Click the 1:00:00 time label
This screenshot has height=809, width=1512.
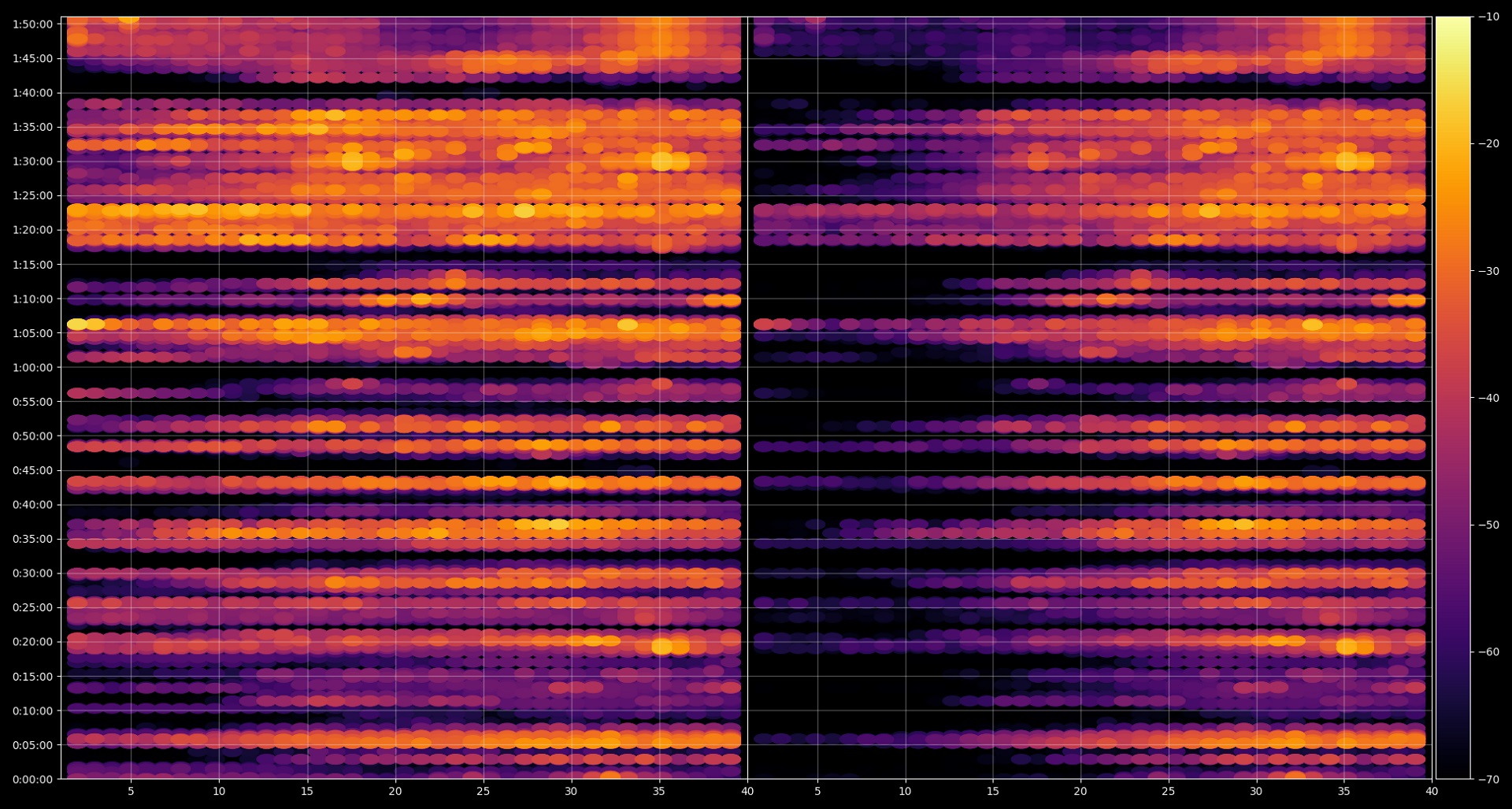(x=32, y=367)
